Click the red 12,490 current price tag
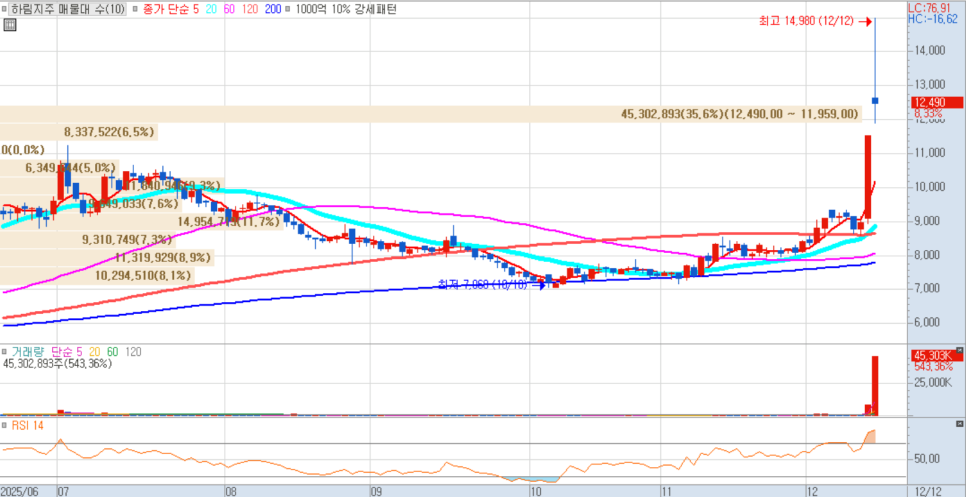This screenshot has width=966, height=497. tap(936, 102)
